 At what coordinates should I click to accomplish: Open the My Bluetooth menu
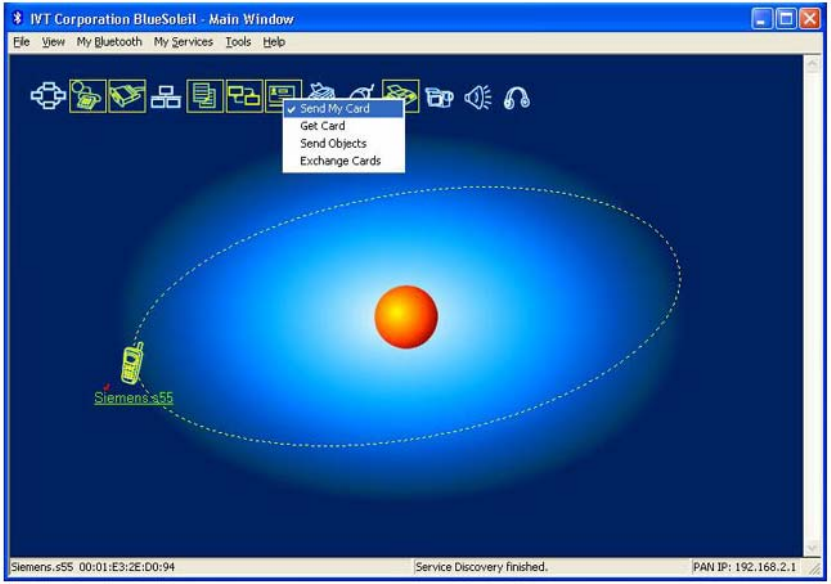click(x=109, y=42)
